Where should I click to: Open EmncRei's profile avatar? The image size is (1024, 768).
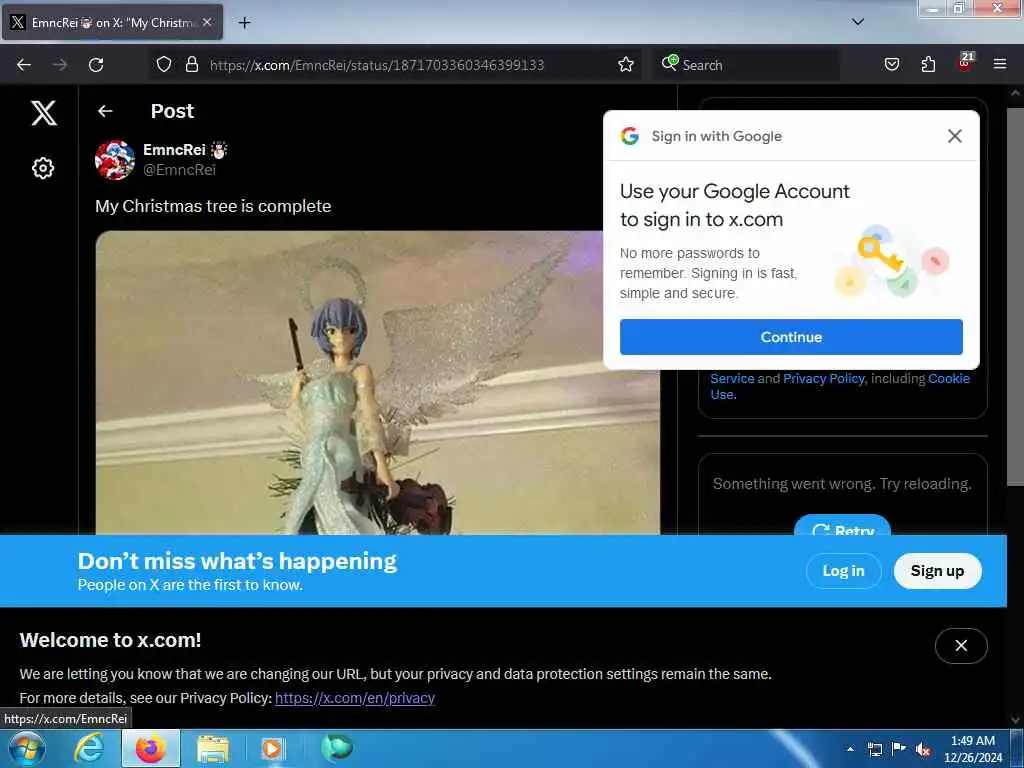115,159
